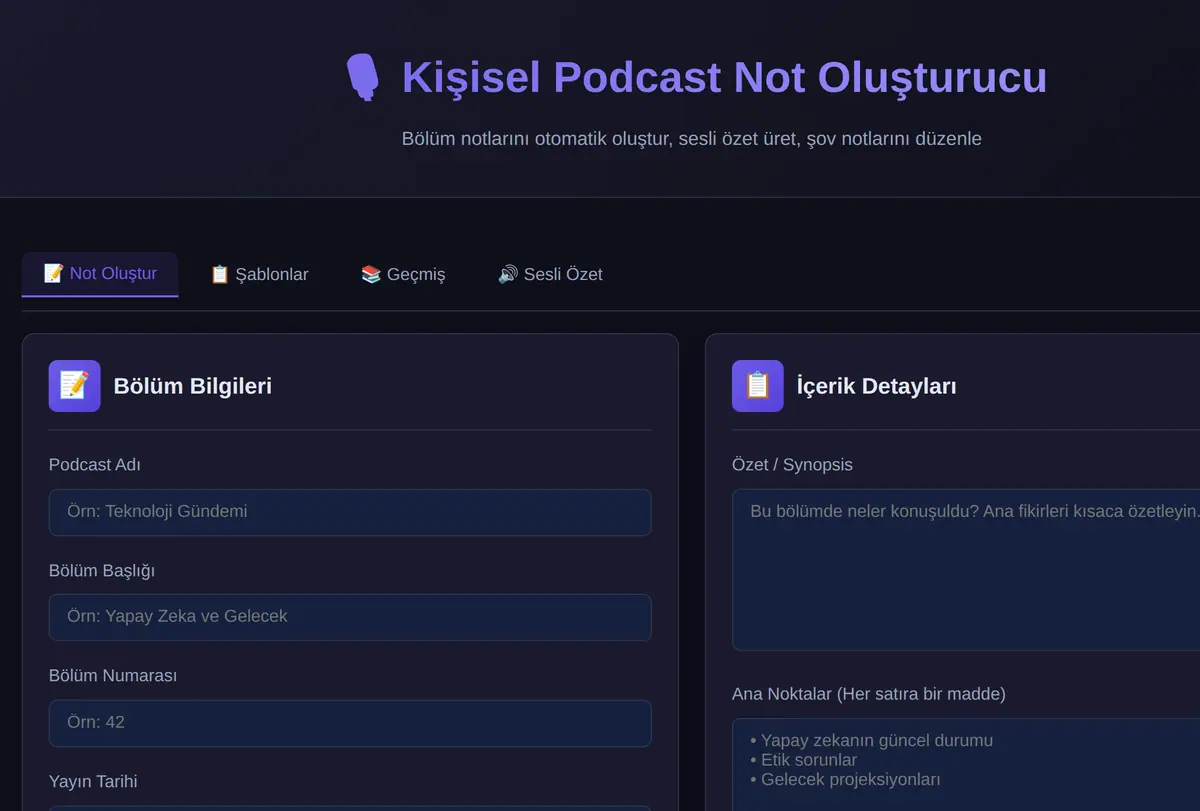Open the Geçmiş tab
Image resolution: width=1200 pixels, height=811 pixels.
point(403,274)
